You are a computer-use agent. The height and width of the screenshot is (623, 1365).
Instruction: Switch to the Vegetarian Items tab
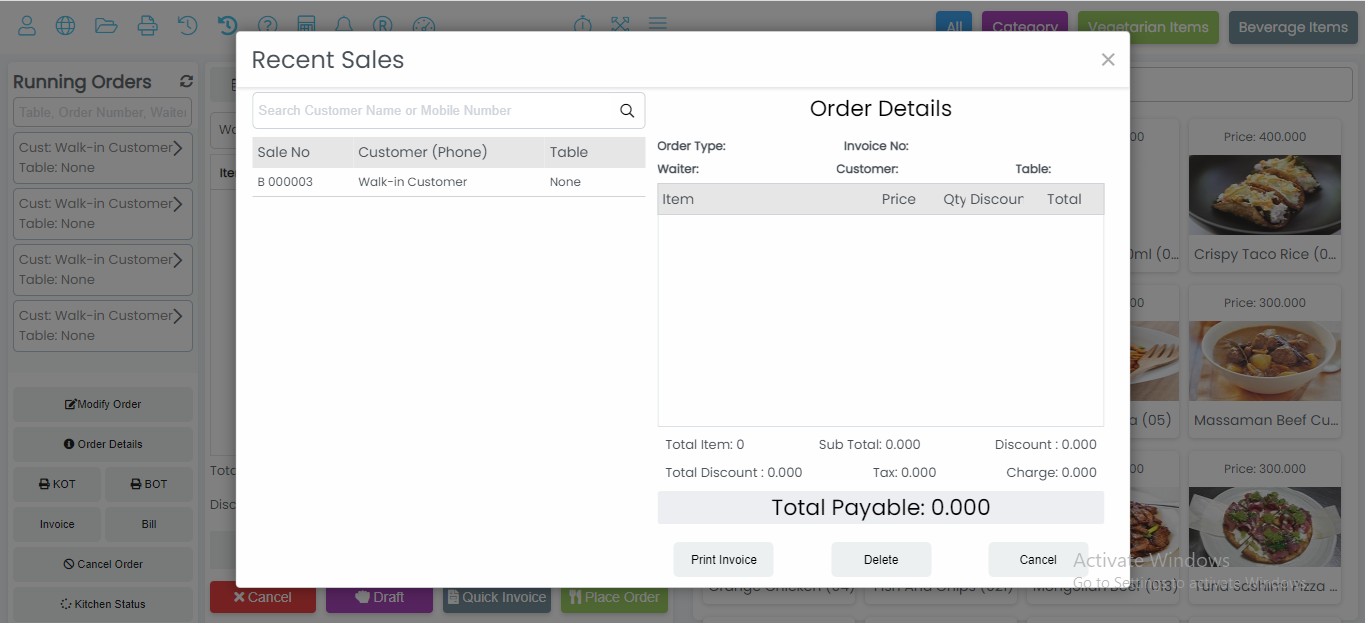coord(1147,27)
